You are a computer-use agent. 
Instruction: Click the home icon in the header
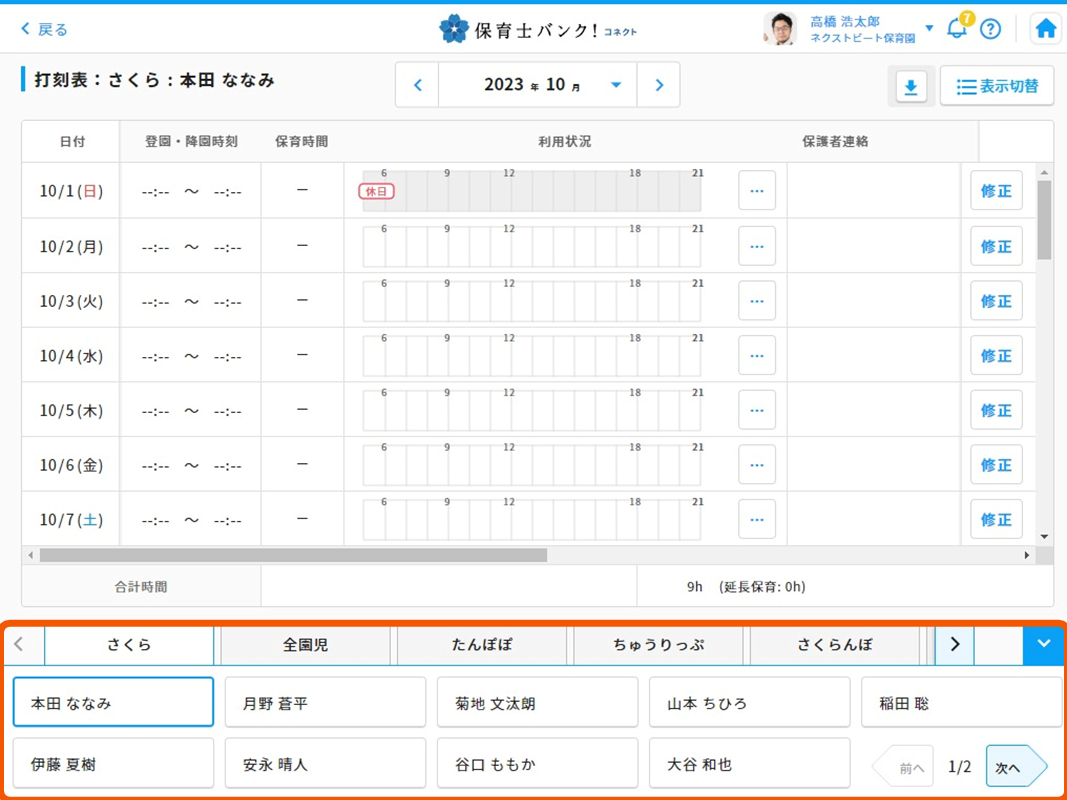pos(1045,29)
